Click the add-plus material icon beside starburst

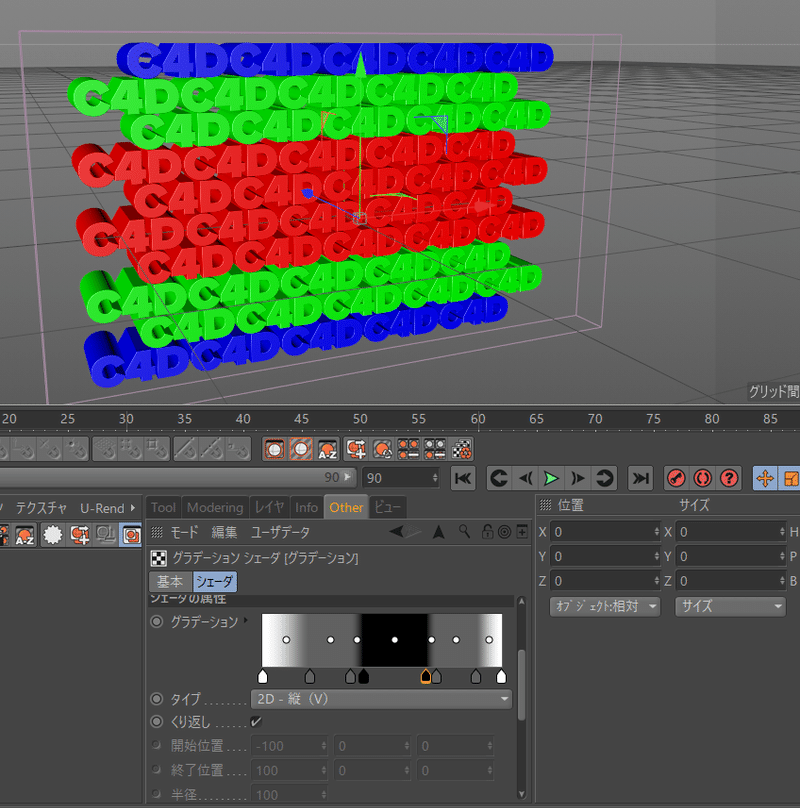click(80, 535)
